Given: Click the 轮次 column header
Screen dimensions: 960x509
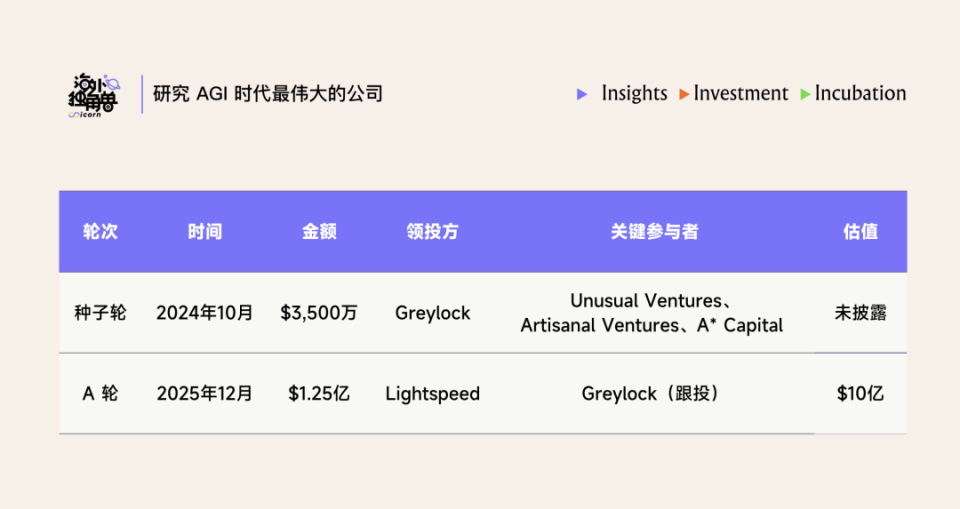Looking at the screenshot, I should (x=100, y=232).
